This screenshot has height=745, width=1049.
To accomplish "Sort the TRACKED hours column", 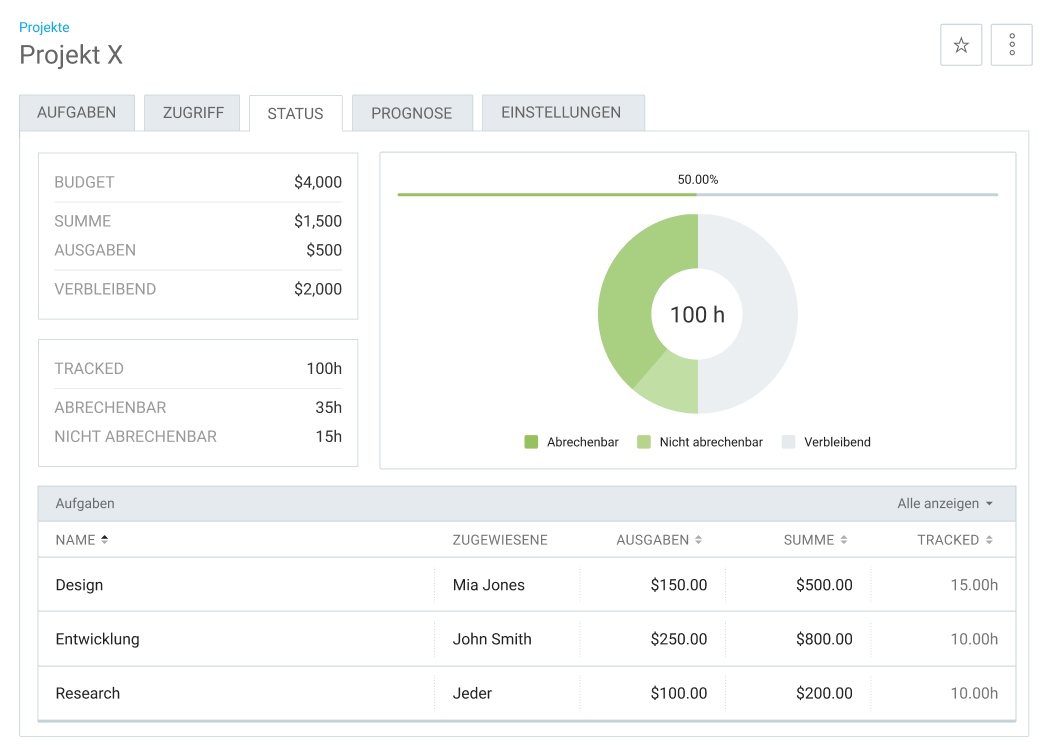I will click(x=952, y=539).
